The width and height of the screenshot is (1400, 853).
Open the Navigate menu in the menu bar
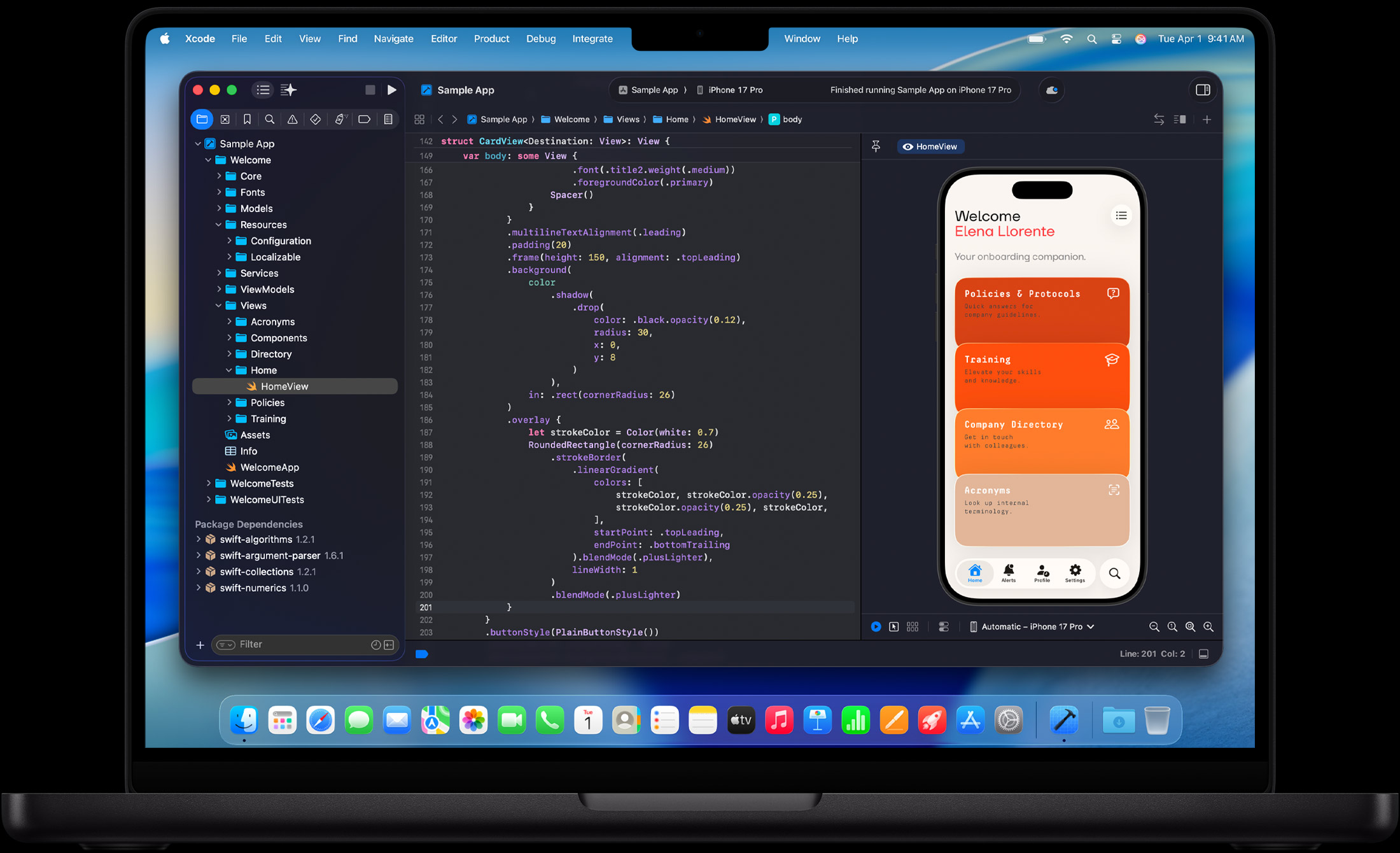coord(393,39)
